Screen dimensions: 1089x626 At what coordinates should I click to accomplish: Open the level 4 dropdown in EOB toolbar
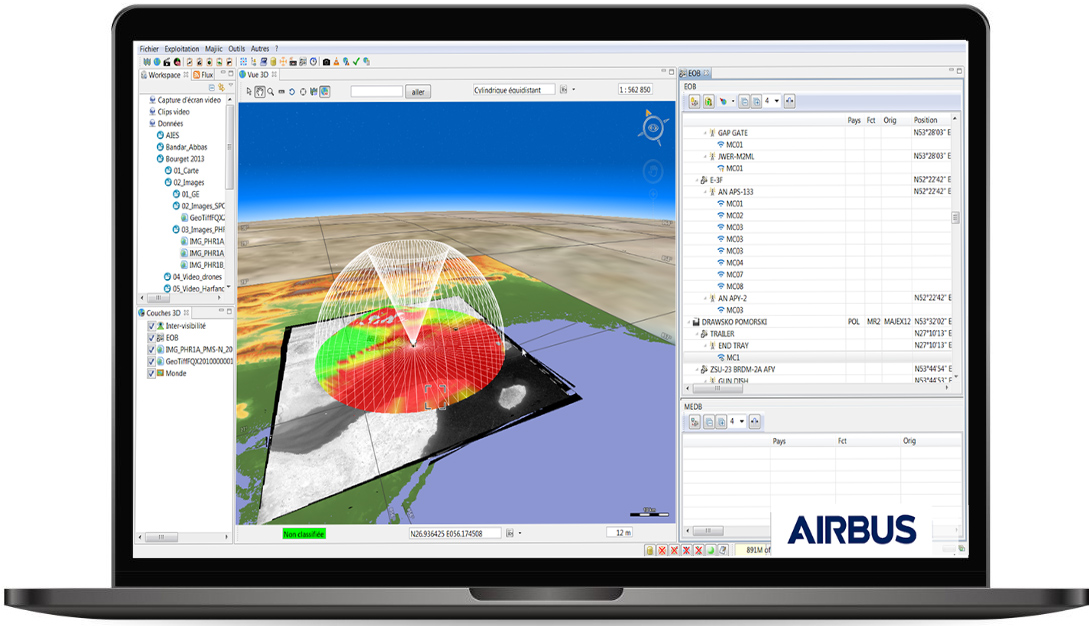(x=776, y=101)
